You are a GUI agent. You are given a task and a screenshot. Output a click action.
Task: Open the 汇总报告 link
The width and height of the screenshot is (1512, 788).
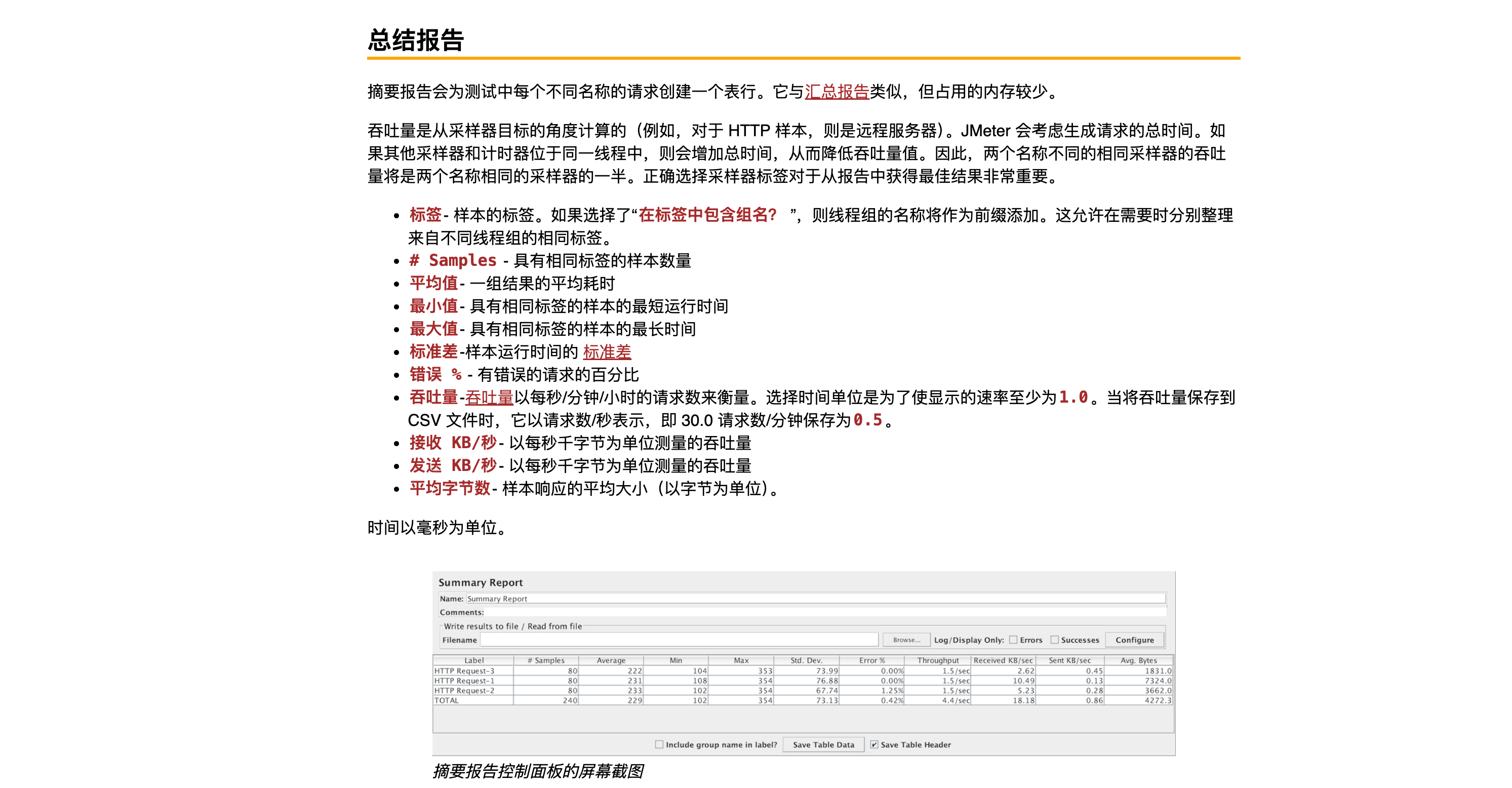(837, 92)
